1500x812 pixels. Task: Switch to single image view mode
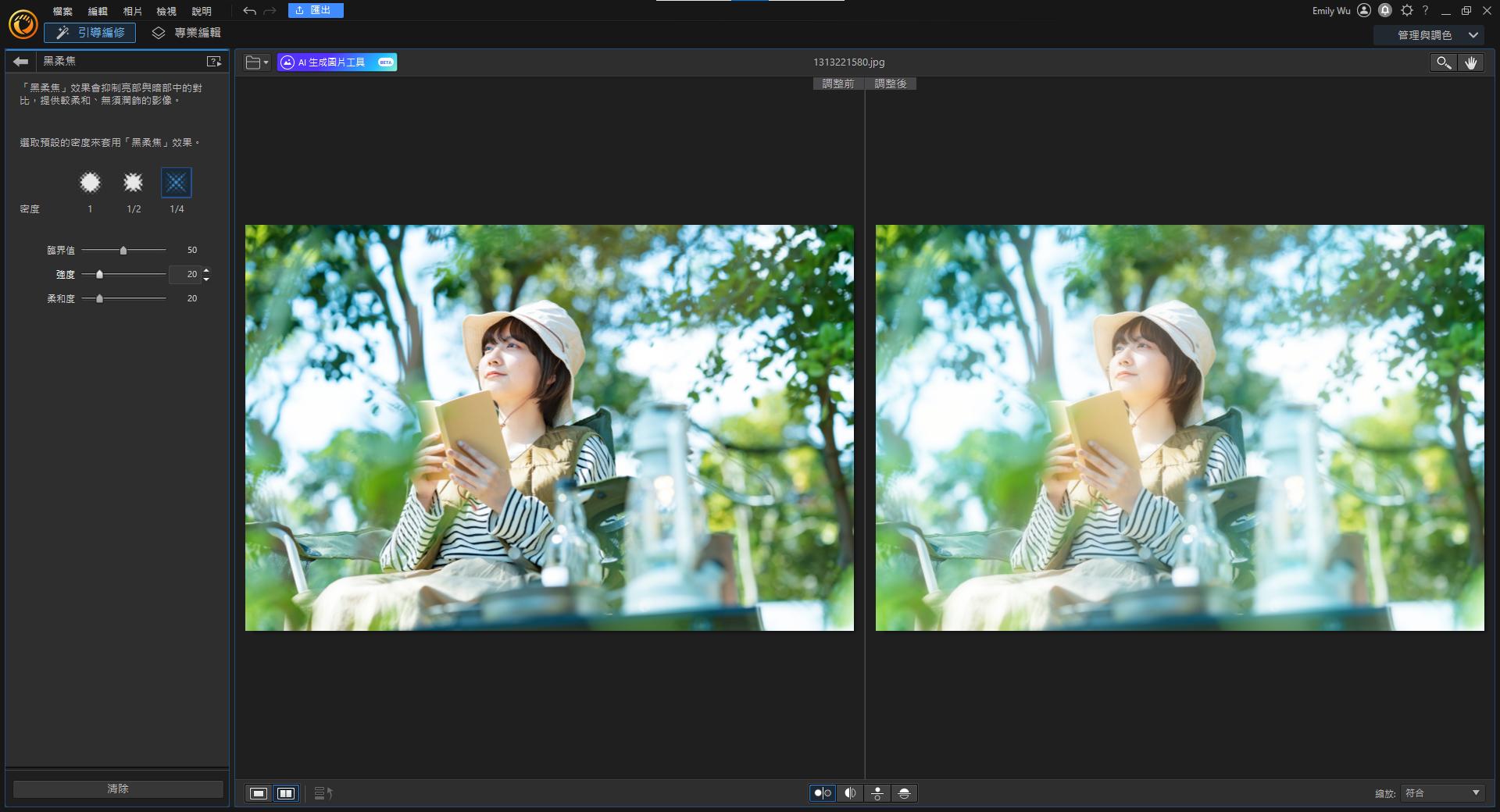pos(259,793)
